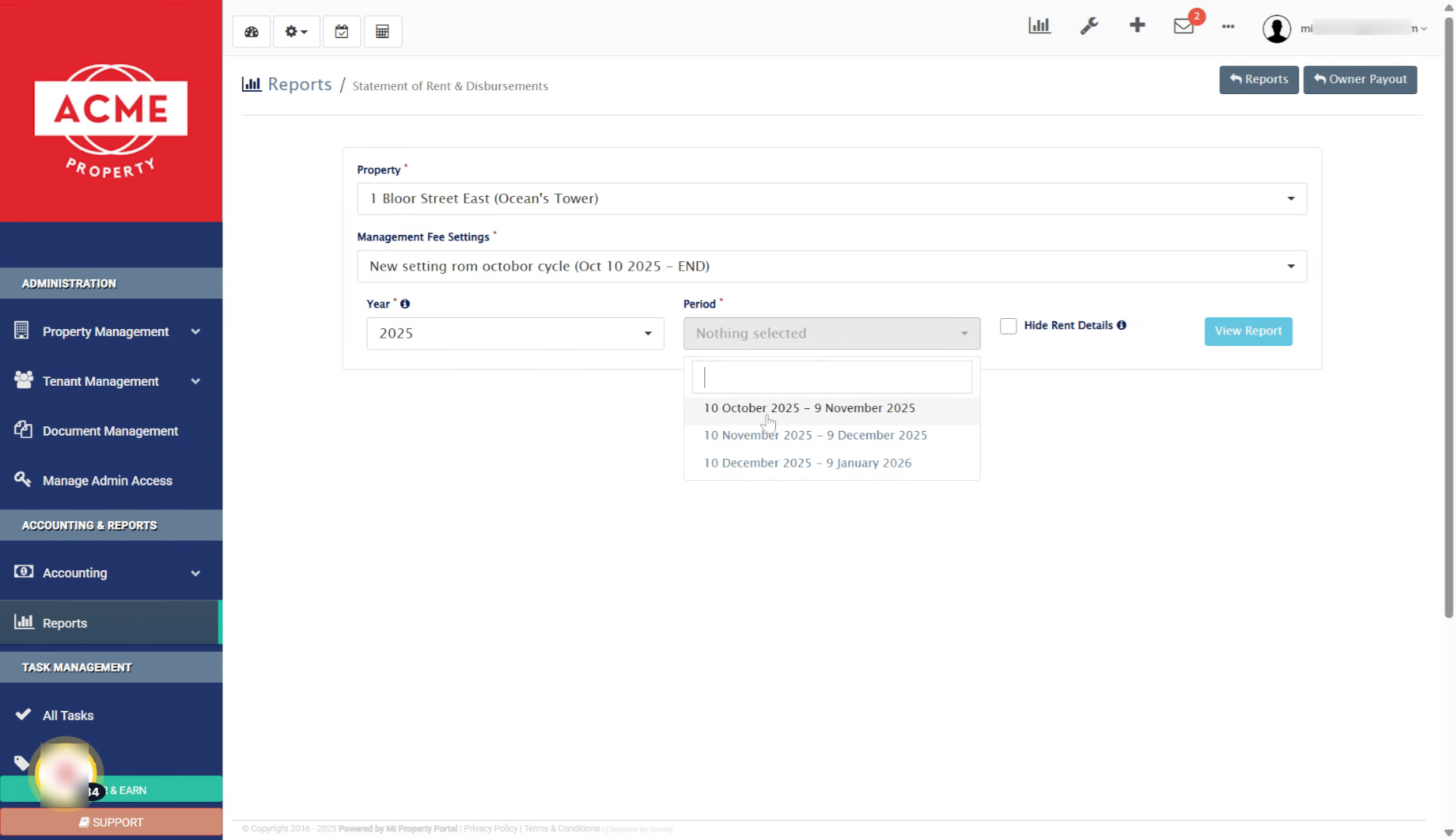Viewport: 1456px width, 840px height.
Task: Open the calendar icon in toolbar
Action: (342, 32)
